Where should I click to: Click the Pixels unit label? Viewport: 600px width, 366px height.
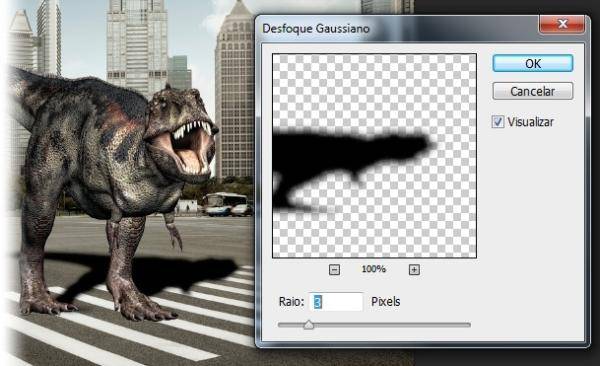[x=385, y=302]
